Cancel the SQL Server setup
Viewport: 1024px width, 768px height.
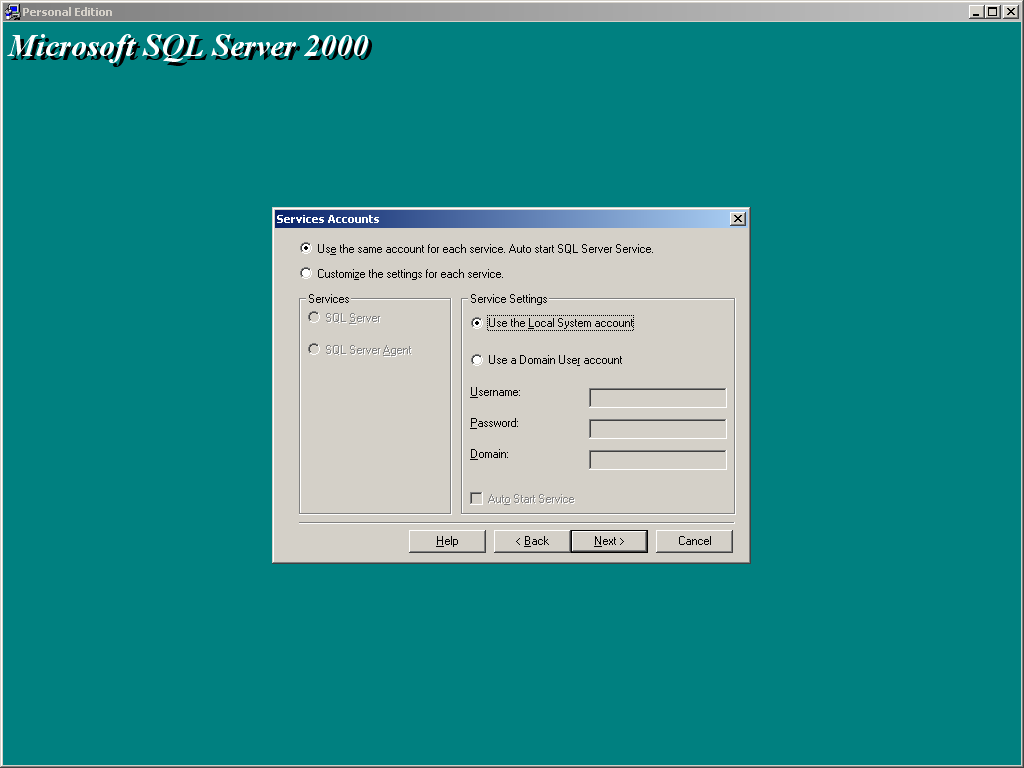[x=694, y=541]
